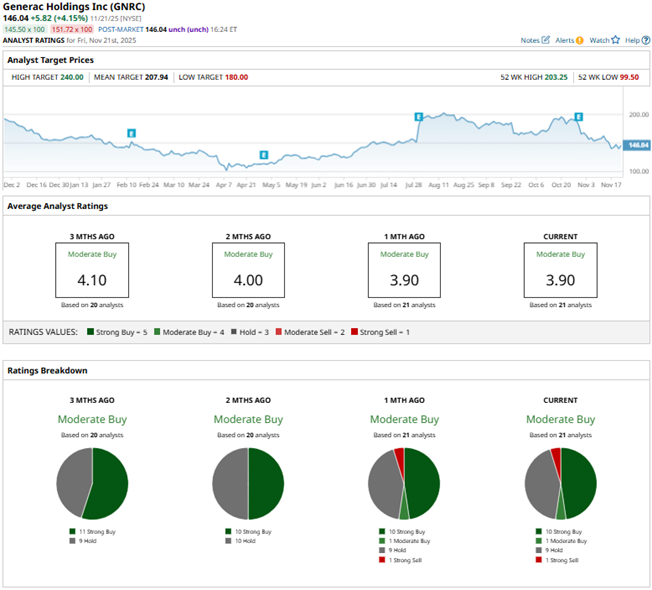Viewport: 652px width, 590px height.
Task: Select earnings E marker near Oct 20
Action: point(579,117)
